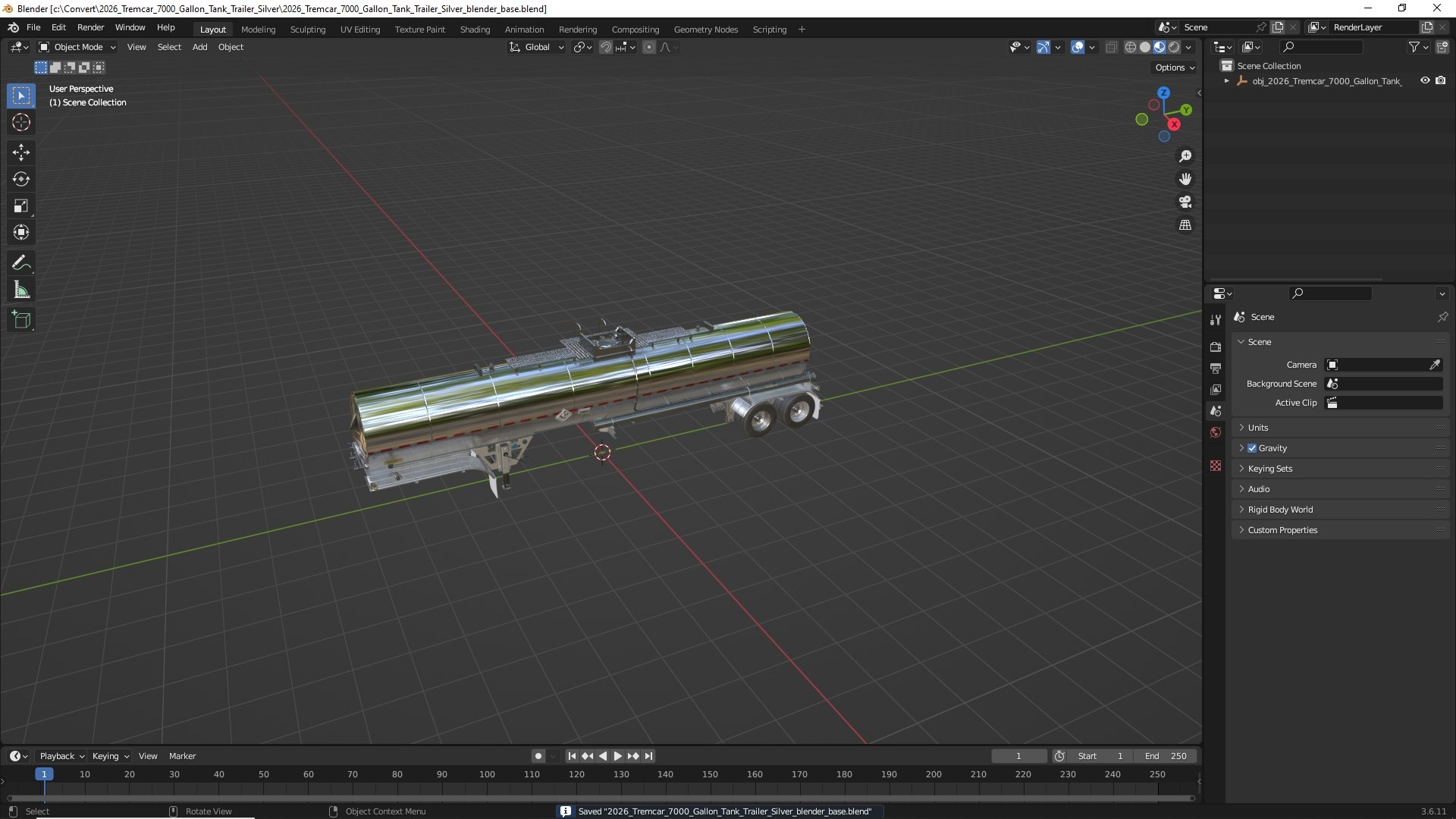Select the Annotate tool
This screenshot has width=1456, height=819.
pos(21,263)
